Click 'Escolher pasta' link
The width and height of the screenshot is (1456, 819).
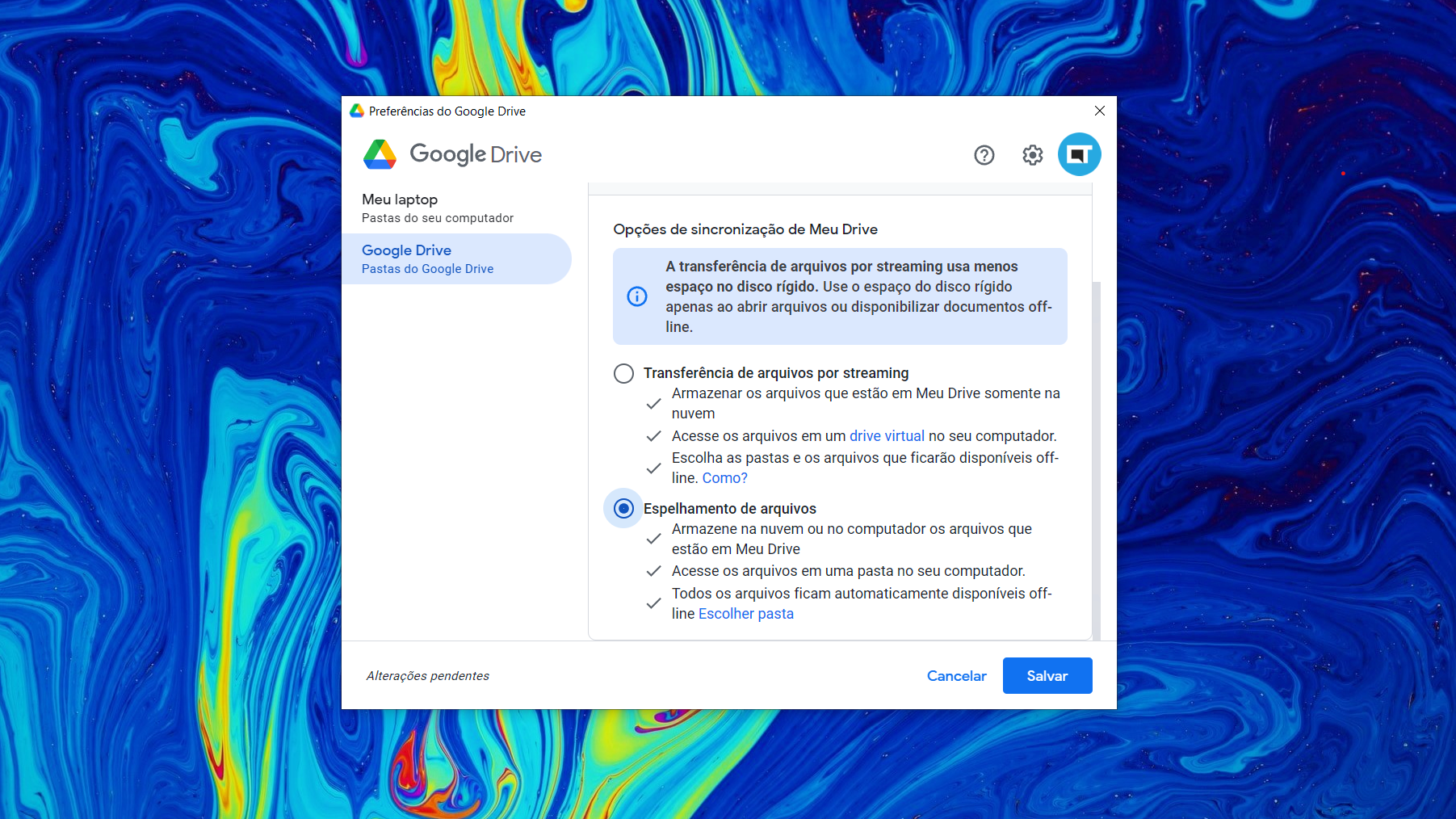(745, 614)
